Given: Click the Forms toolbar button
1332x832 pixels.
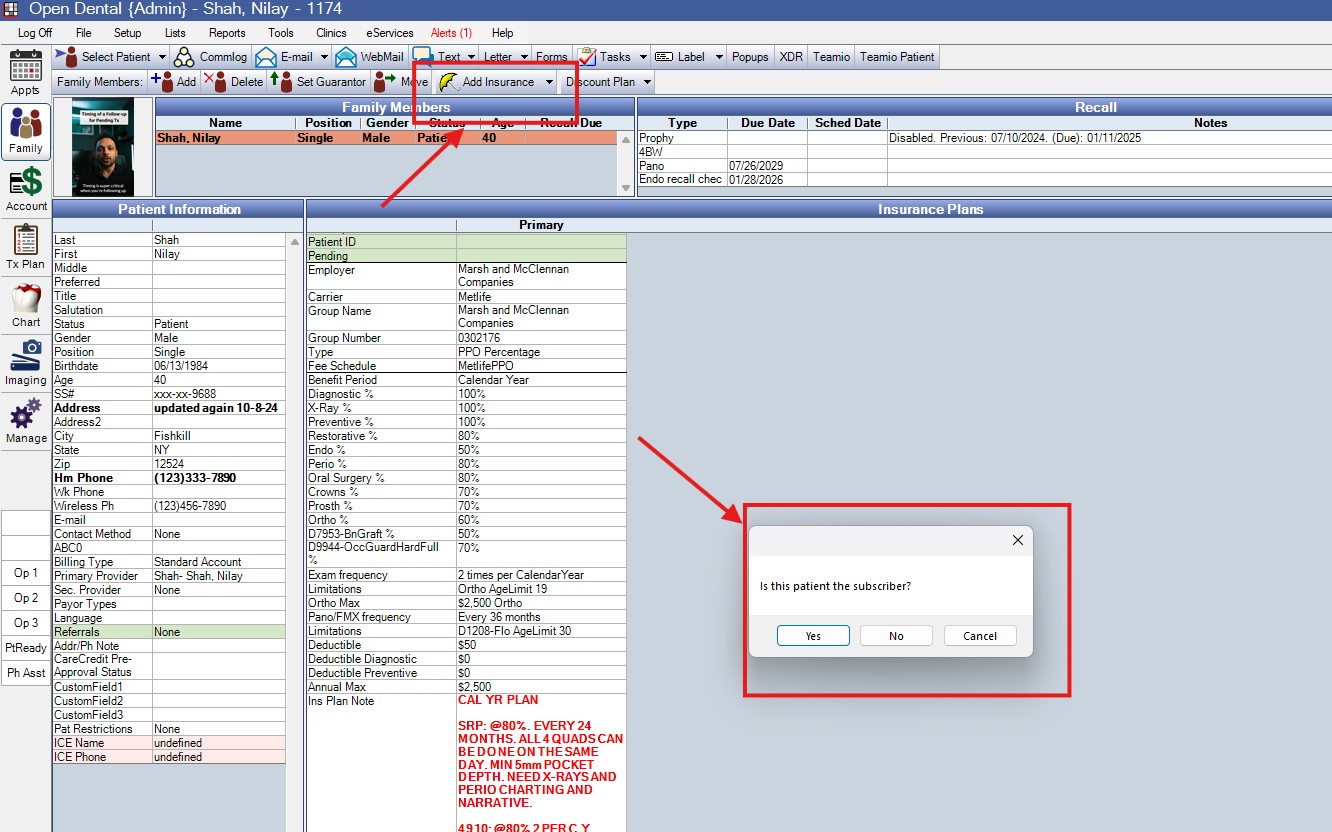Looking at the screenshot, I should coord(551,57).
